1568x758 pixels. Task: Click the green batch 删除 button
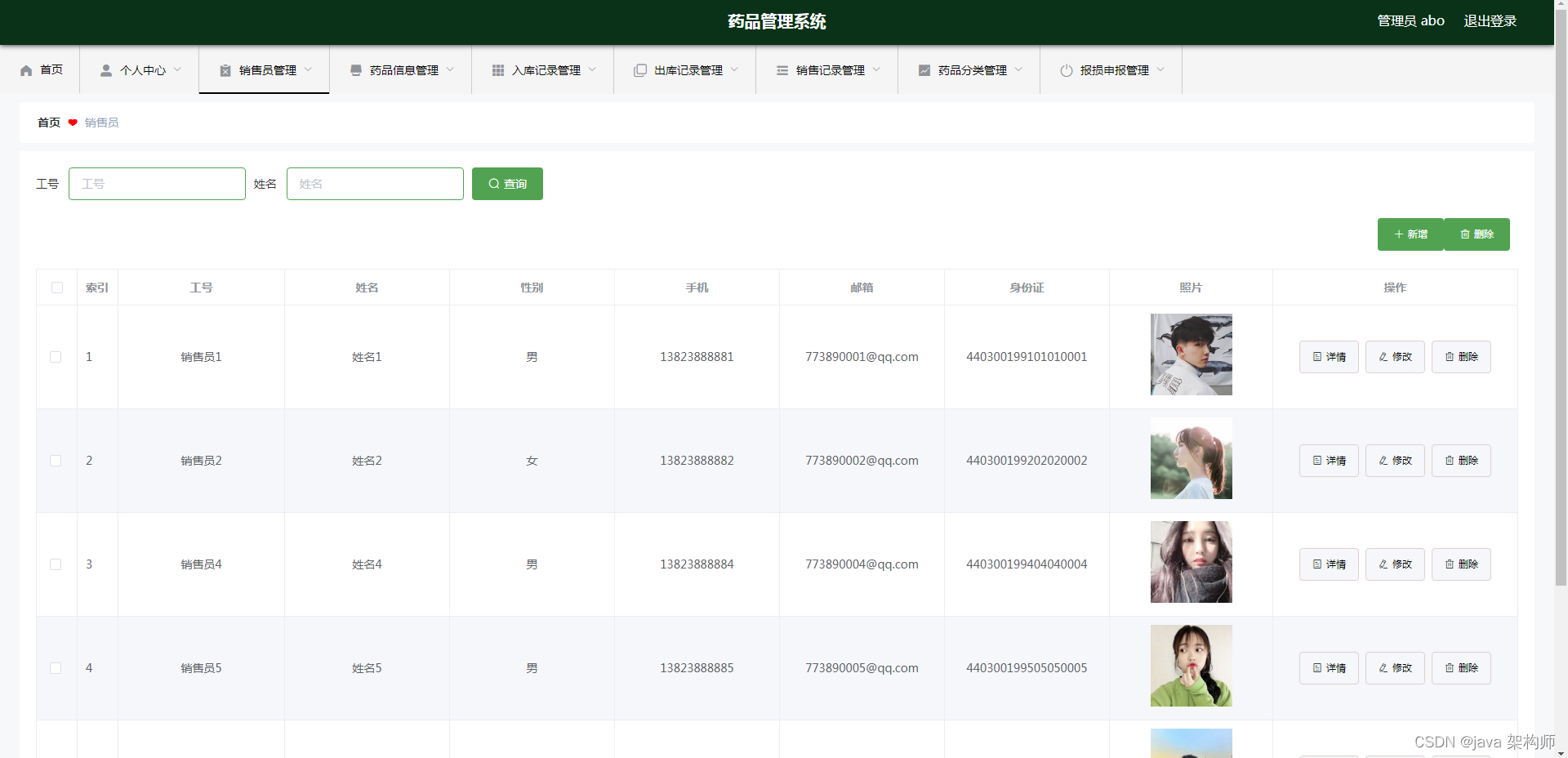tap(1477, 234)
